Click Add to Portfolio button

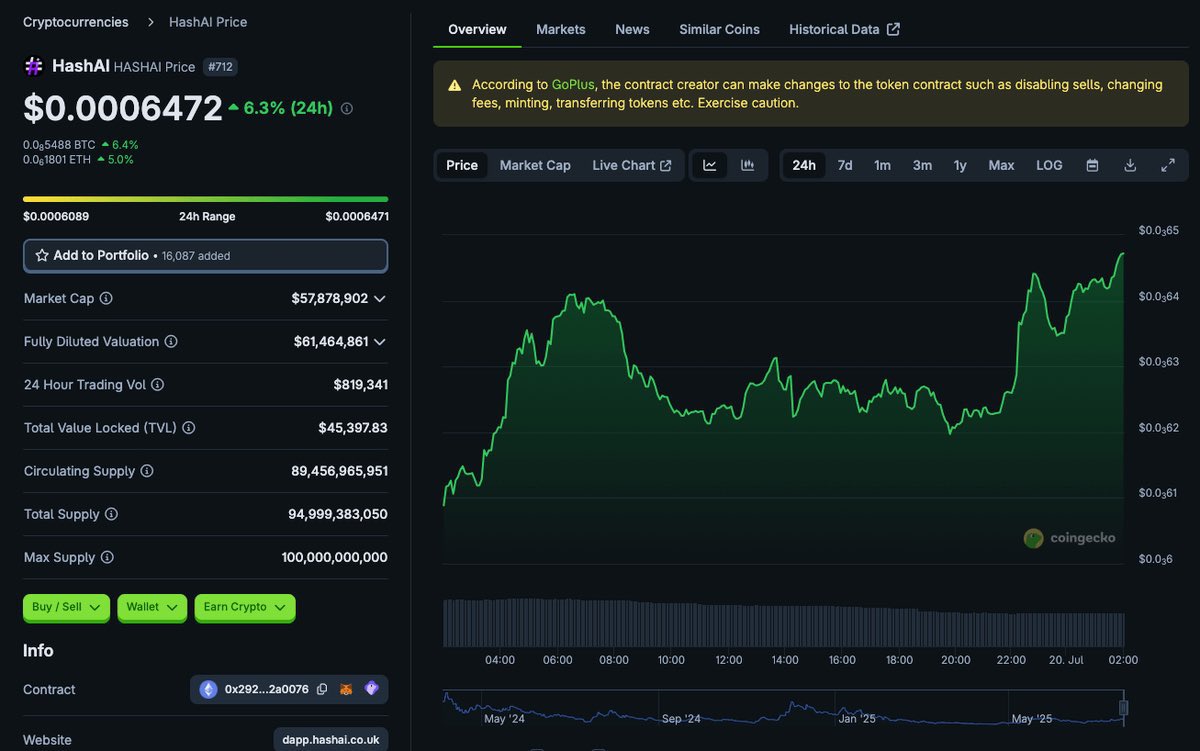click(x=205, y=255)
